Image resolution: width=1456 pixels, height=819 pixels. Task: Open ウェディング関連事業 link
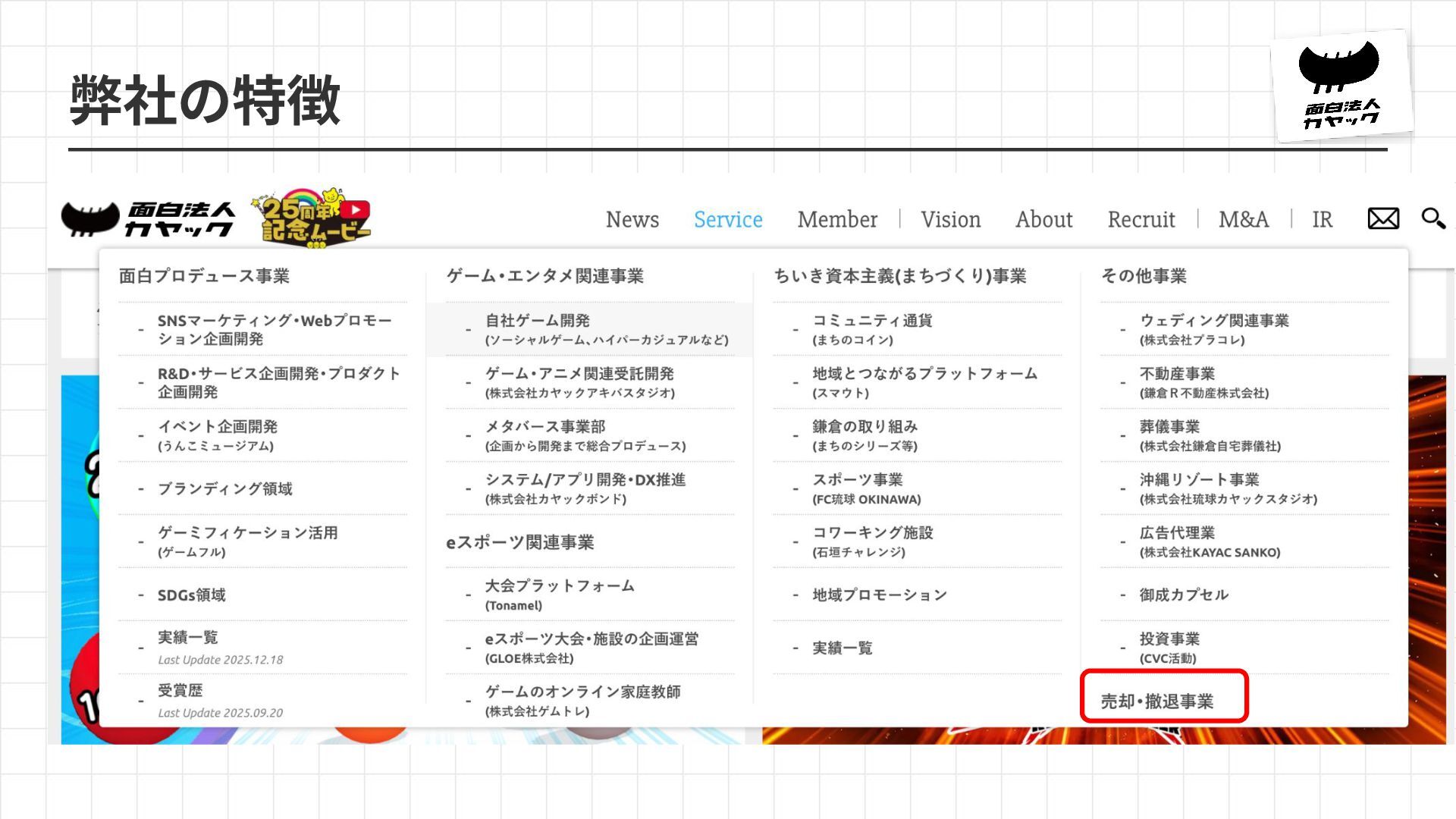[1213, 321]
